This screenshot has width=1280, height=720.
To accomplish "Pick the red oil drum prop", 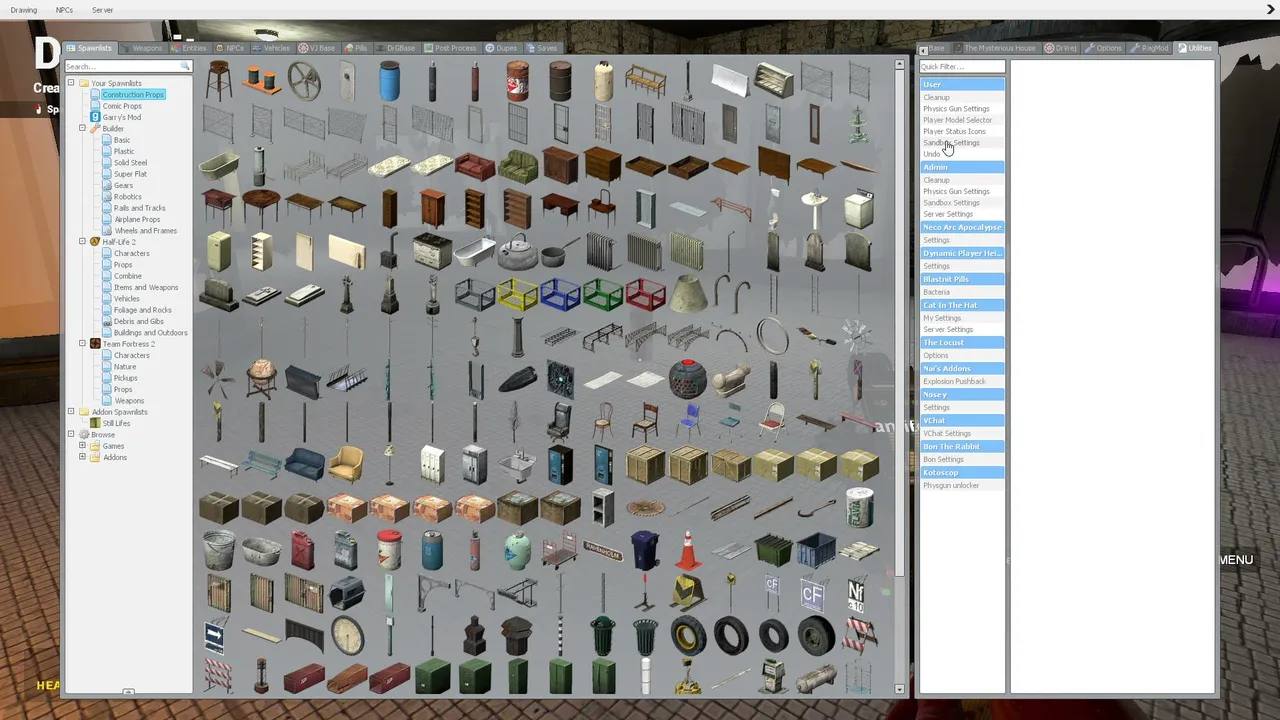I will click(x=517, y=81).
